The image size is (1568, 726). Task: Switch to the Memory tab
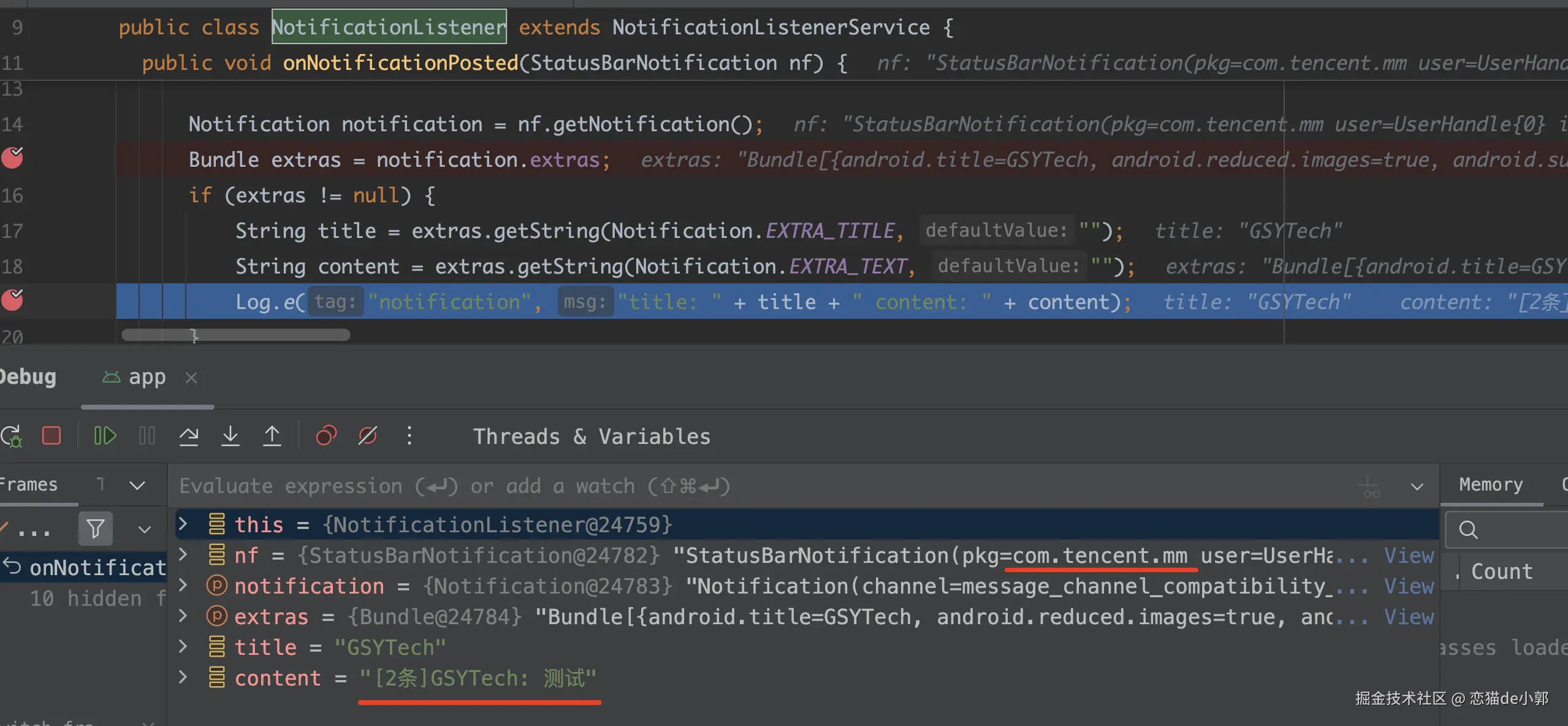coord(1491,485)
